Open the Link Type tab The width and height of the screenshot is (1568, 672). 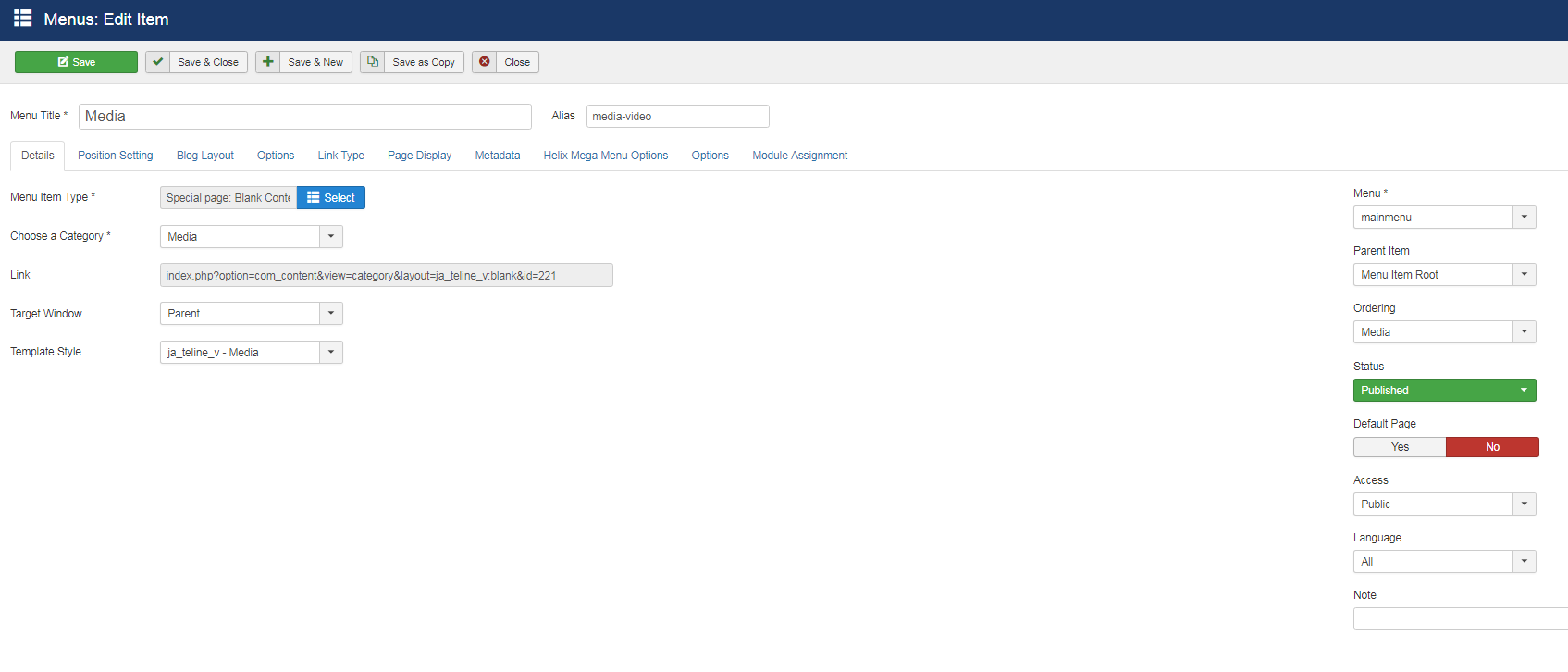pos(341,156)
